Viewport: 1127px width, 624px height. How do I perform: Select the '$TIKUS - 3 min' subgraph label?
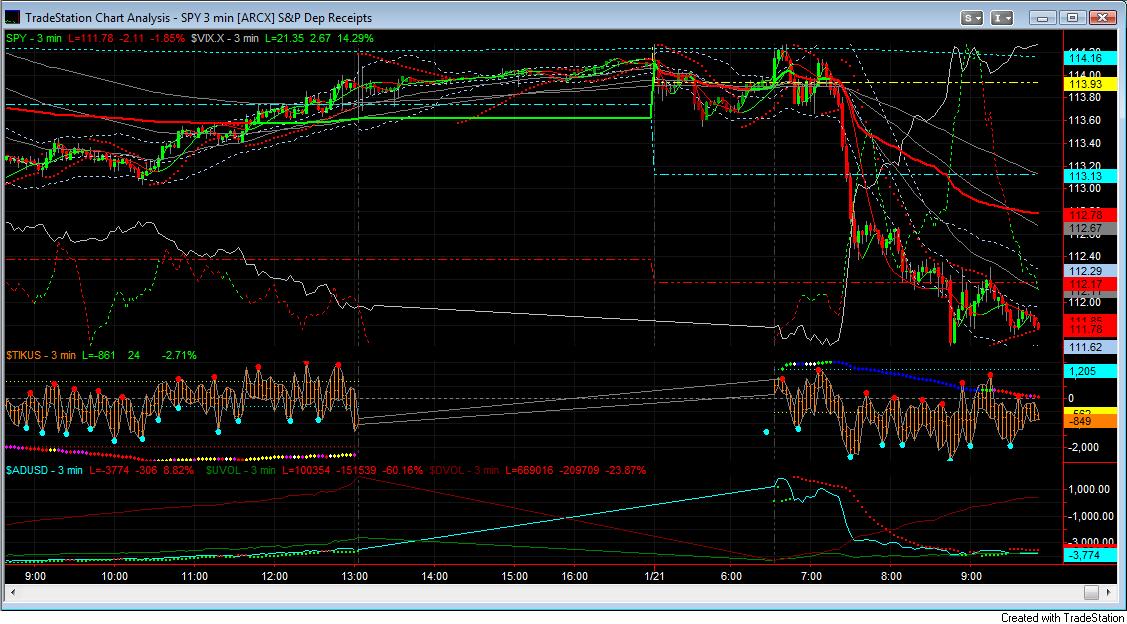[x=42, y=355]
